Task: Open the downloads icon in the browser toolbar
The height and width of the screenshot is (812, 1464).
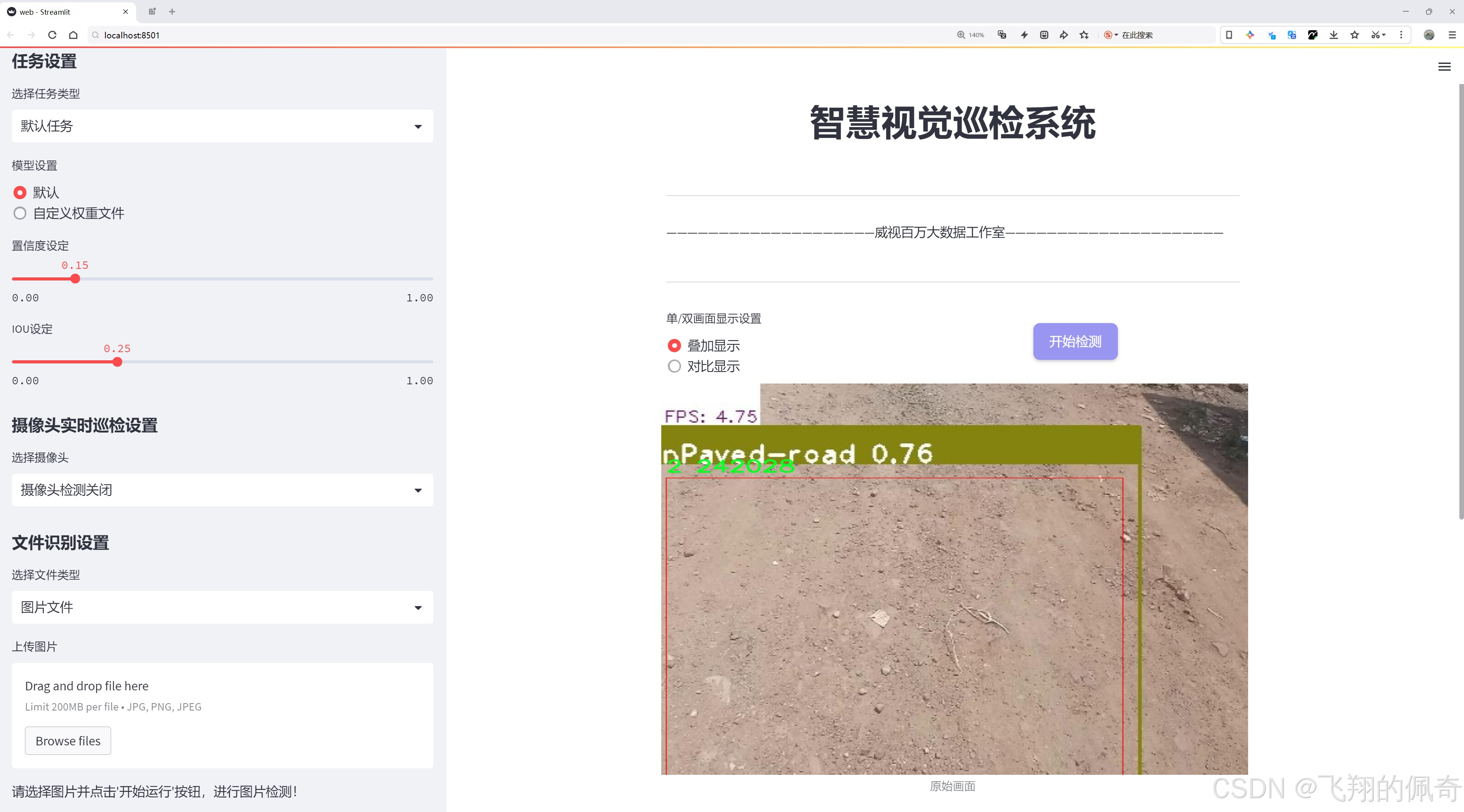Action: pos(1333,34)
